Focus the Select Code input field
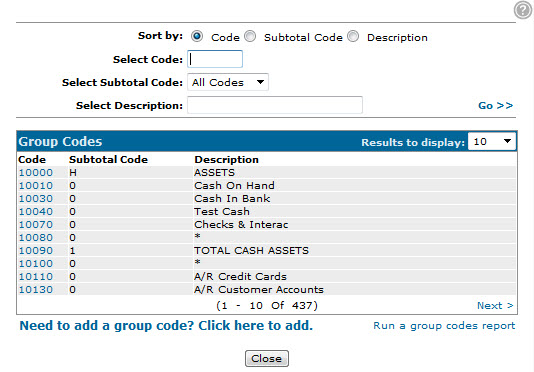 click(x=215, y=59)
